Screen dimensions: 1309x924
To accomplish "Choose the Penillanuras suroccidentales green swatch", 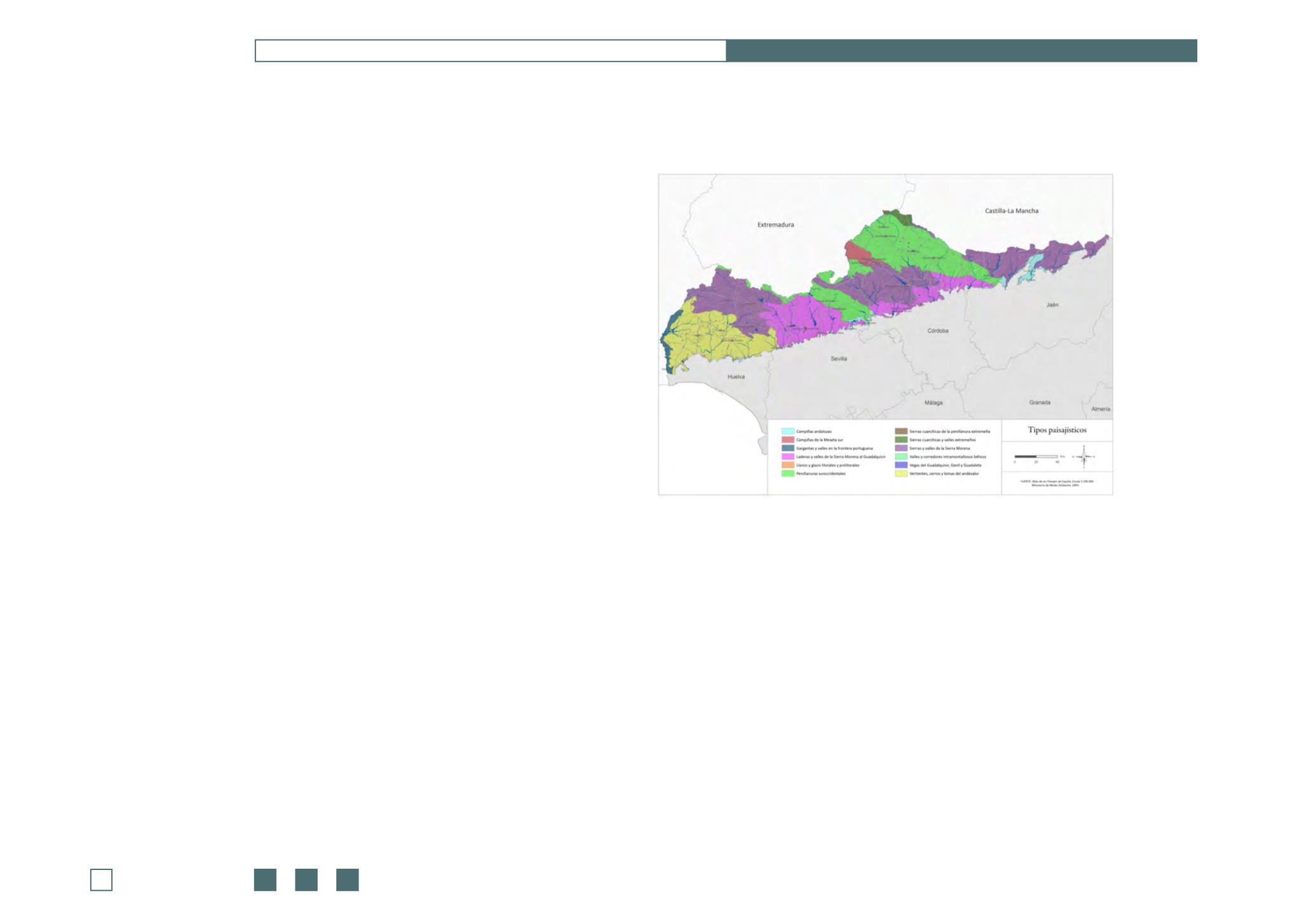I will coord(787,473).
